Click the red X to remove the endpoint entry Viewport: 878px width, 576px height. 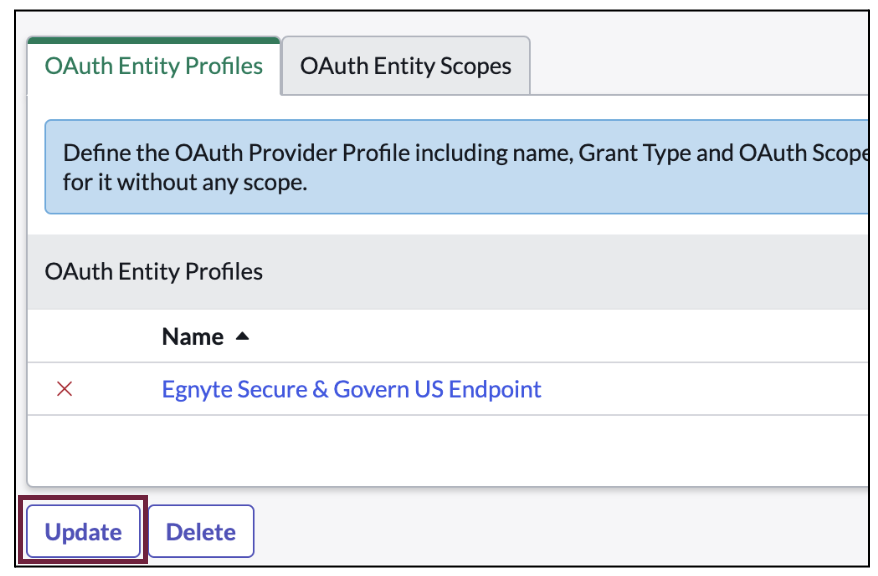coord(64,389)
